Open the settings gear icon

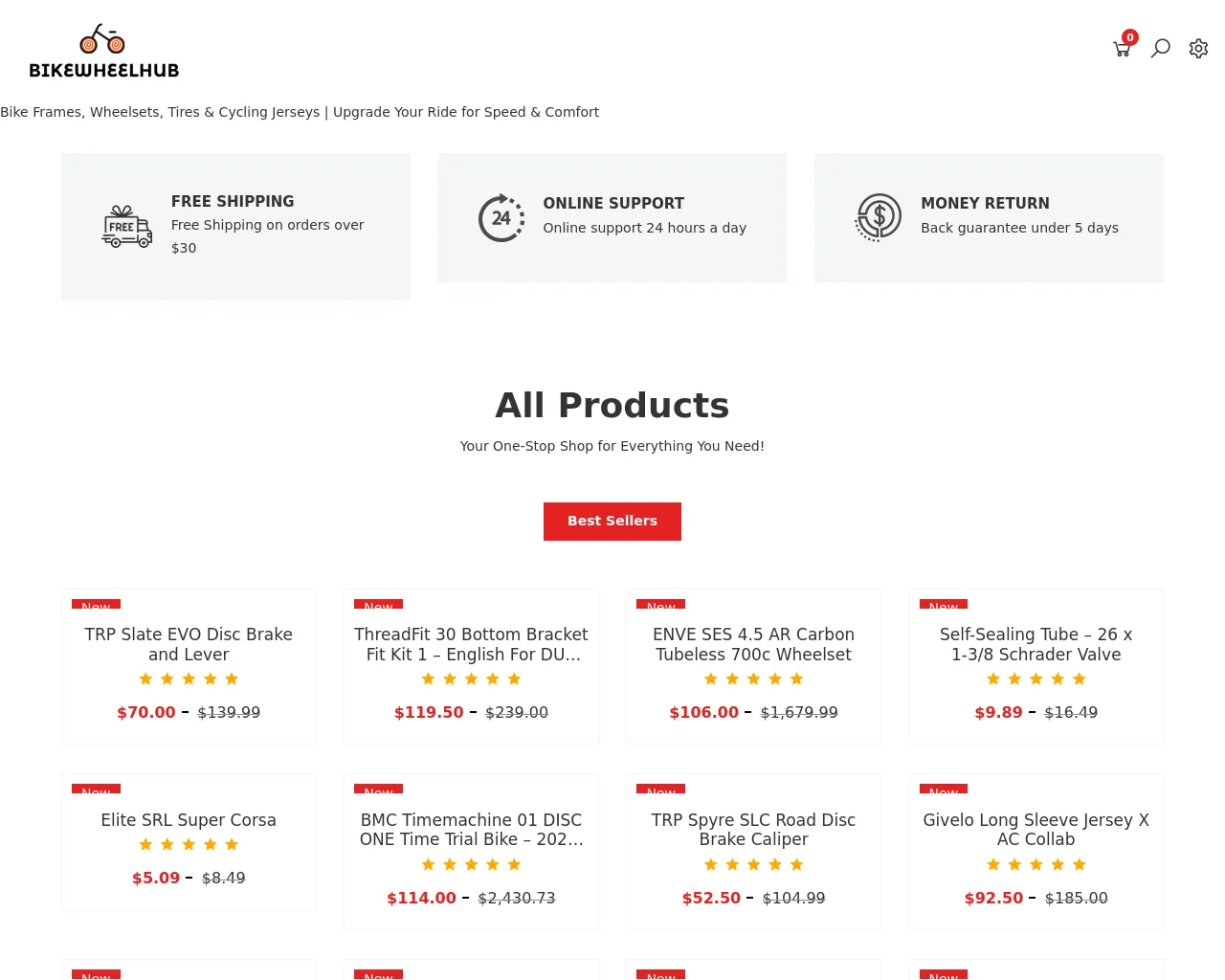1198,48
